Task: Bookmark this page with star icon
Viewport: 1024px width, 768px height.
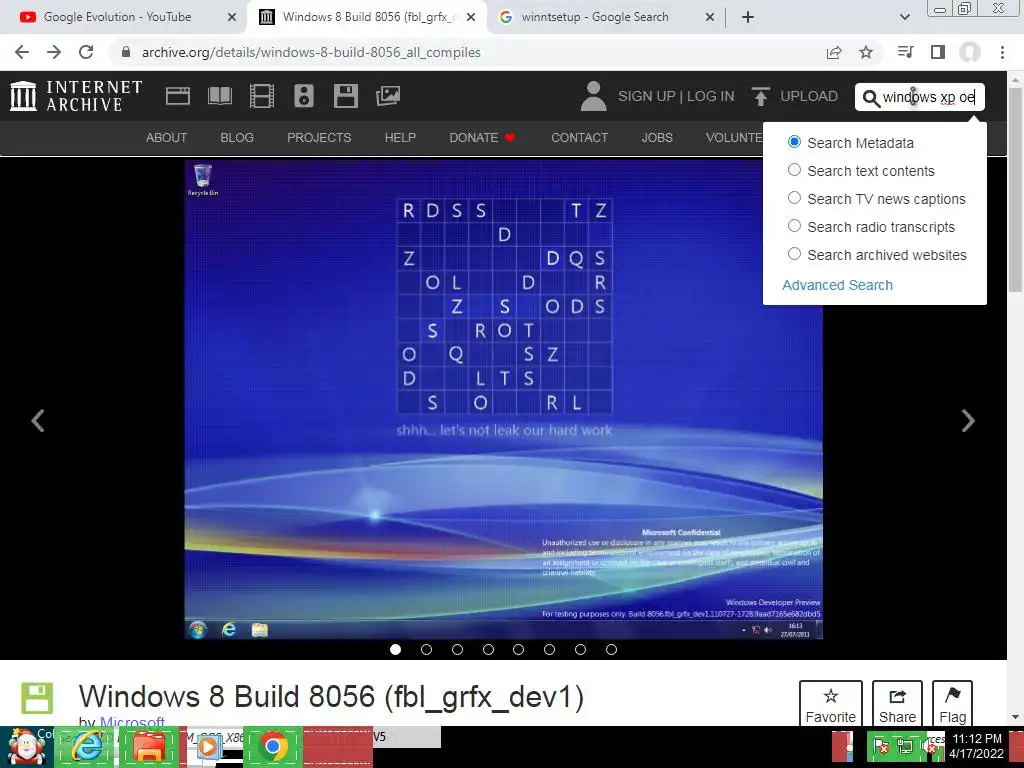Action: (x=866, y=52)
